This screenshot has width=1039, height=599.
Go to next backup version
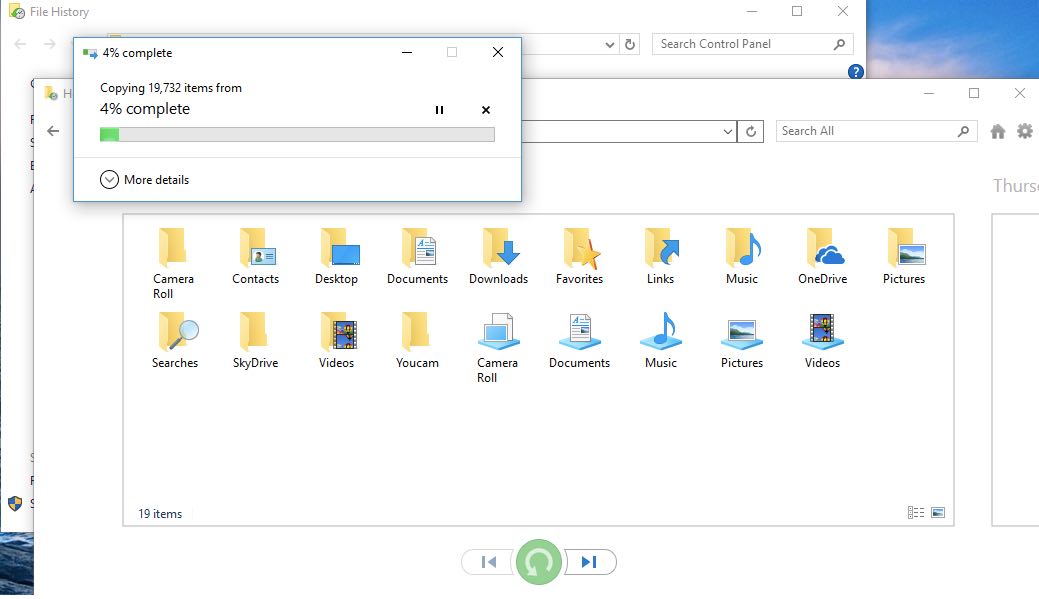pyautogui.click(x=590, y=562)
